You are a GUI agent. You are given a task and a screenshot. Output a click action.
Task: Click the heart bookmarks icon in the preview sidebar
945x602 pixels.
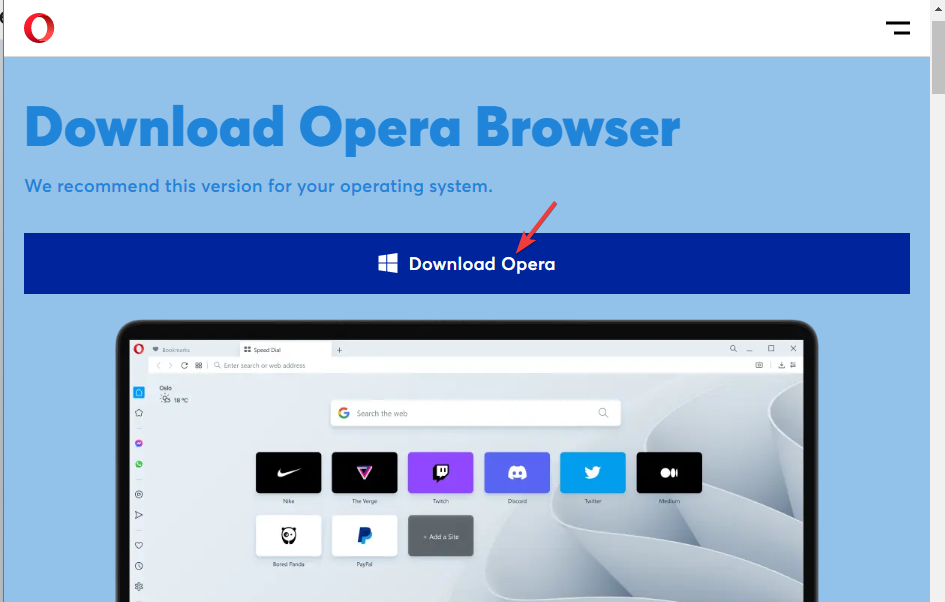point(139,545)
